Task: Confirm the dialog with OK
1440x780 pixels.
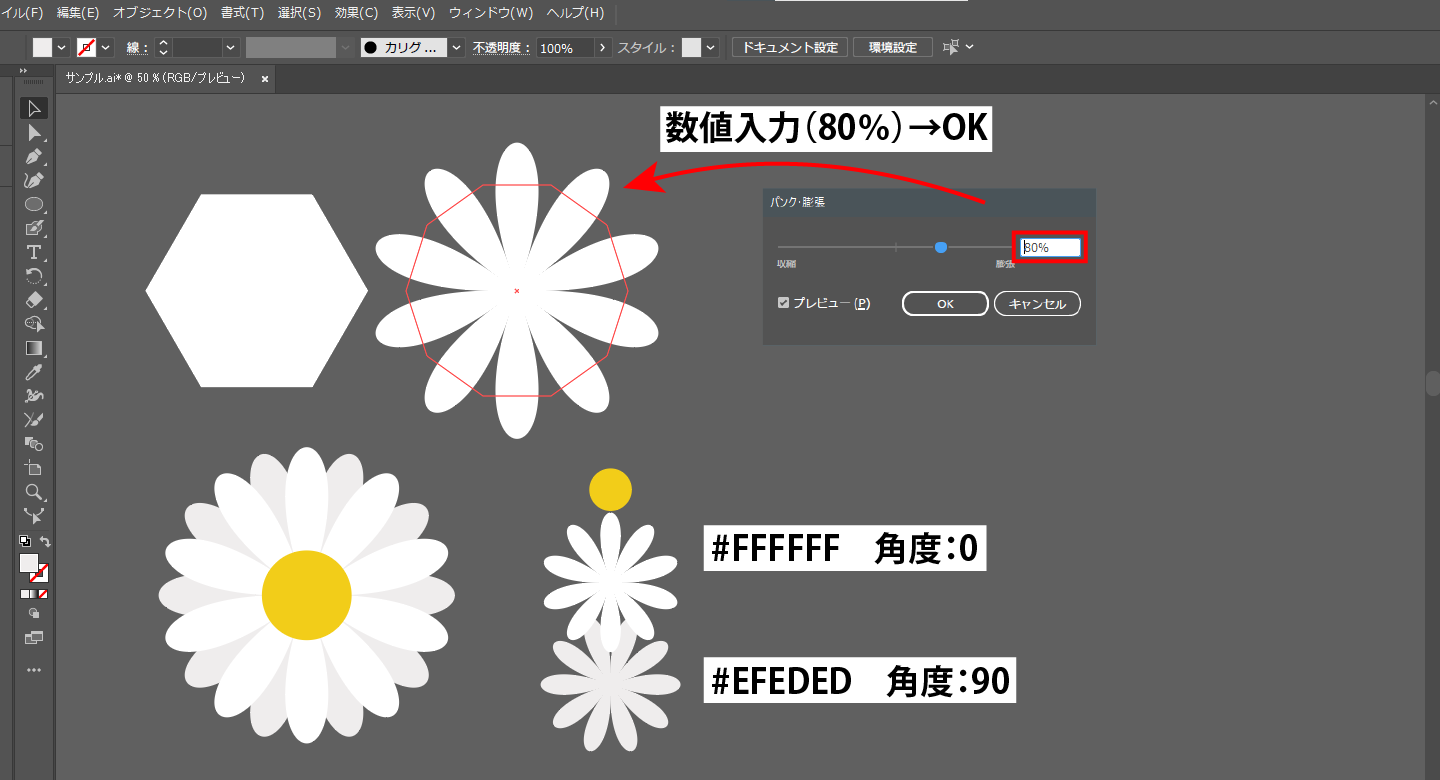Action: [x=944, y=303]
